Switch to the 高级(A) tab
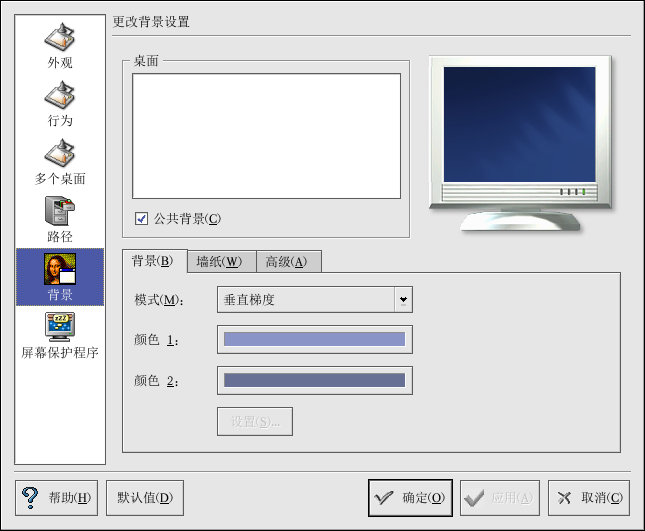 289,262
